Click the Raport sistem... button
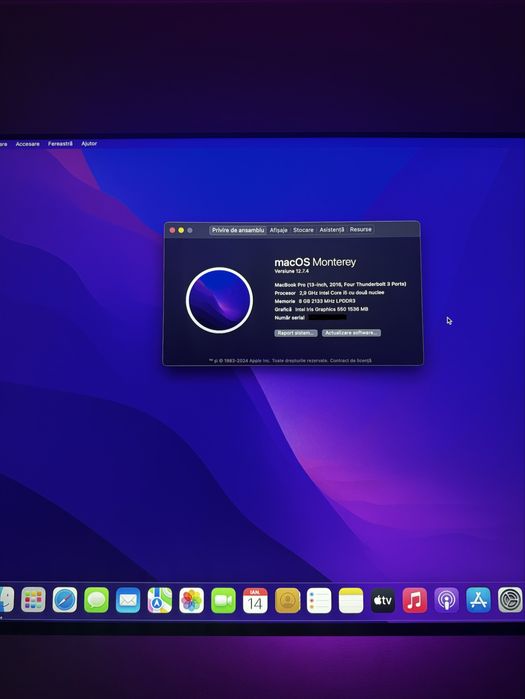This screenshot has width=525, height=699. point(295,333)
